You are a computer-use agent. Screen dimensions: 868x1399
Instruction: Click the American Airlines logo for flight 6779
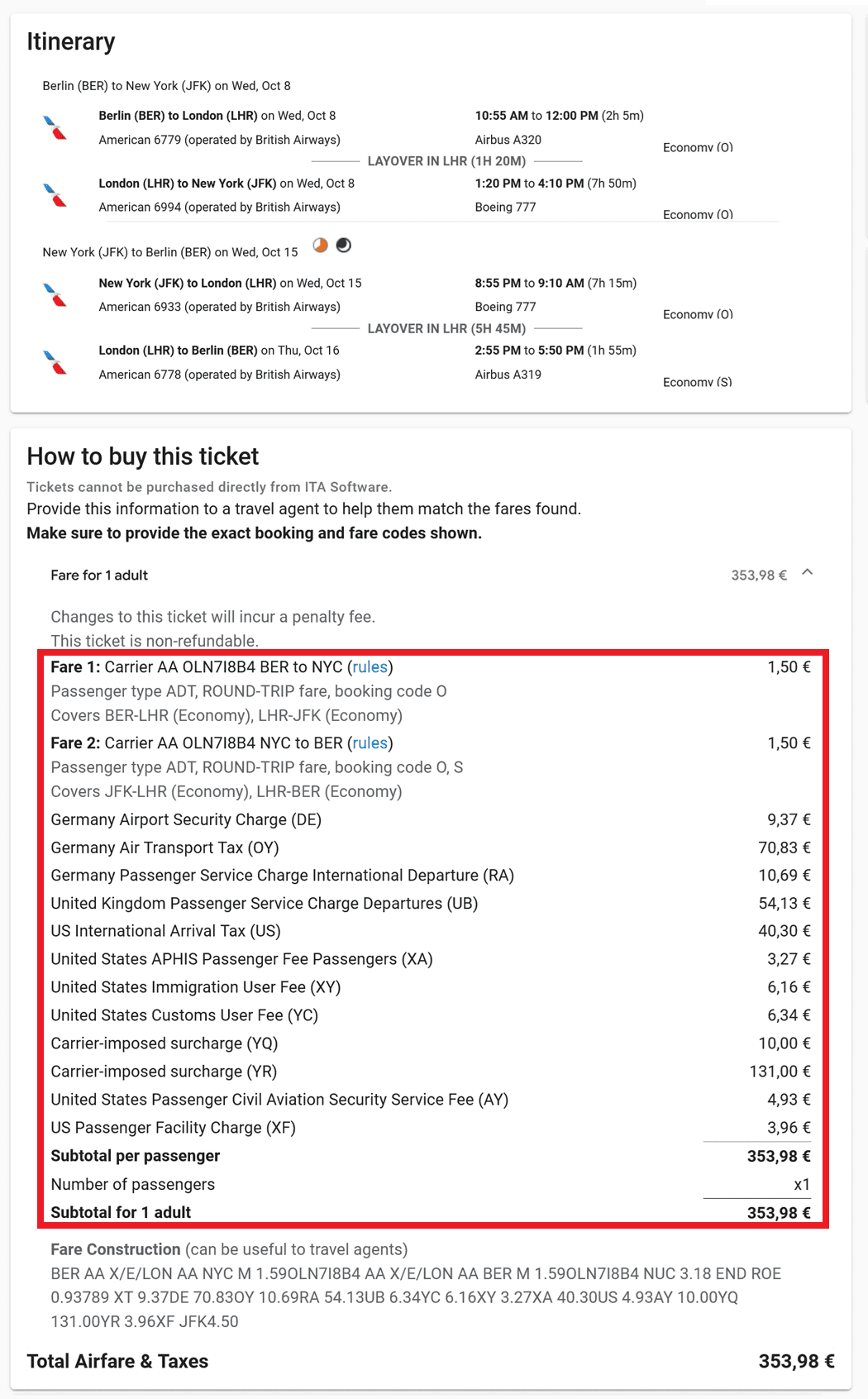point(55,127)
